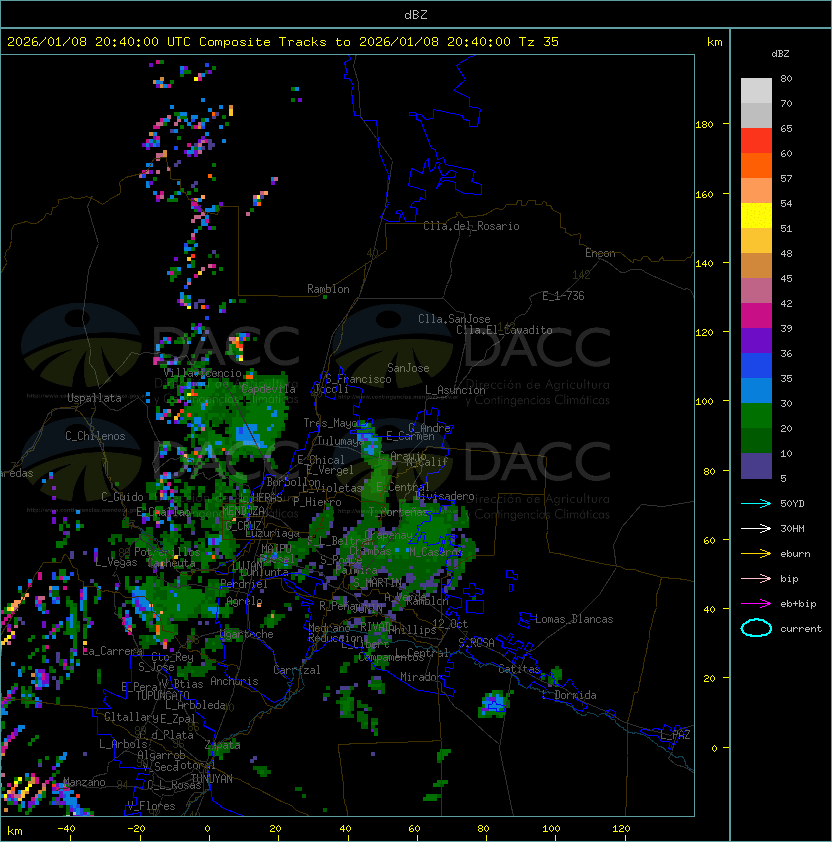Click the L_Asuncion place label

tap(455, 390)
